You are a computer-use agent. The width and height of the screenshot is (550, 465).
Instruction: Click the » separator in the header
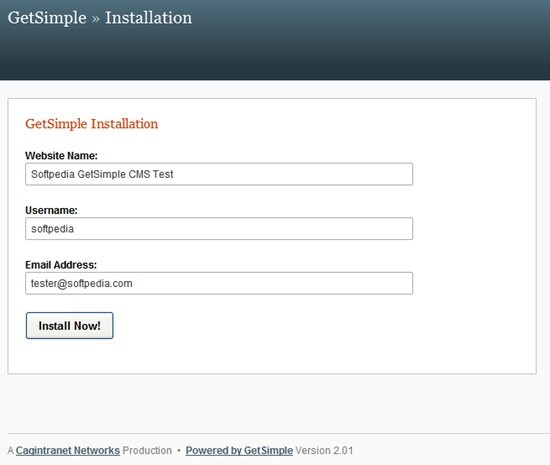[x=95, y=19]
